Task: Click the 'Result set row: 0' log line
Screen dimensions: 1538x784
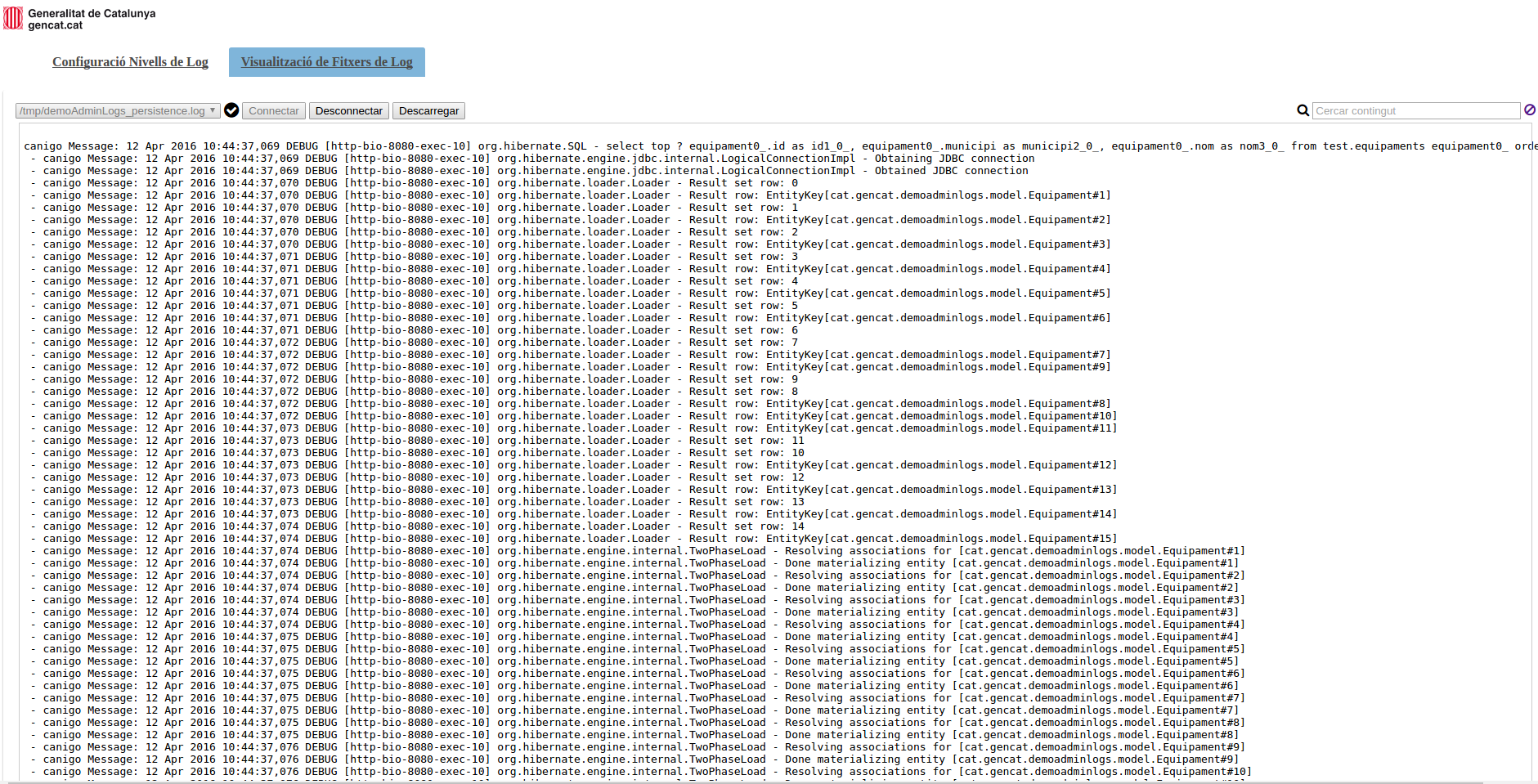Action: [415, 183]
